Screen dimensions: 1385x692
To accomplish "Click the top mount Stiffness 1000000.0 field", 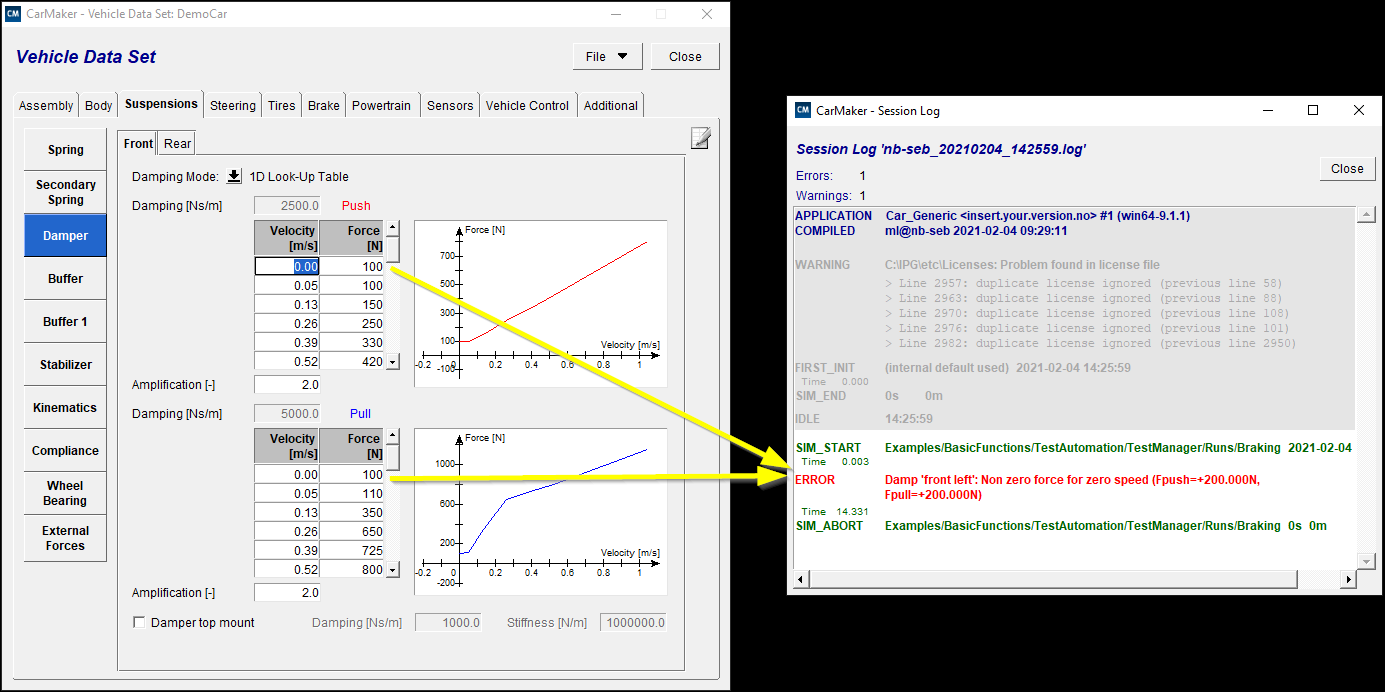I will 633,623.
